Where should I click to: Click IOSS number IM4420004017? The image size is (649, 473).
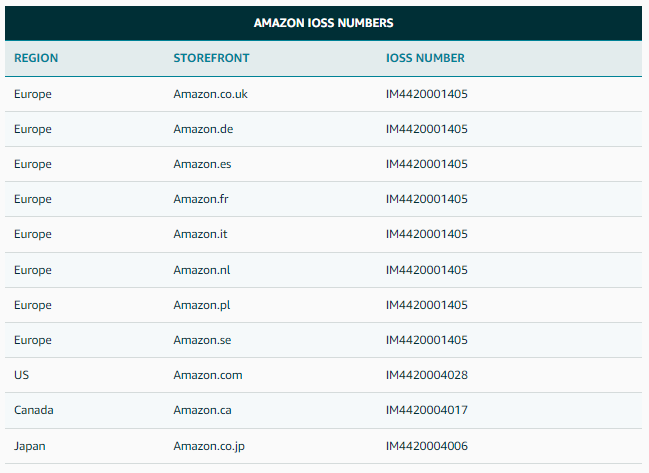click(426, 410)
